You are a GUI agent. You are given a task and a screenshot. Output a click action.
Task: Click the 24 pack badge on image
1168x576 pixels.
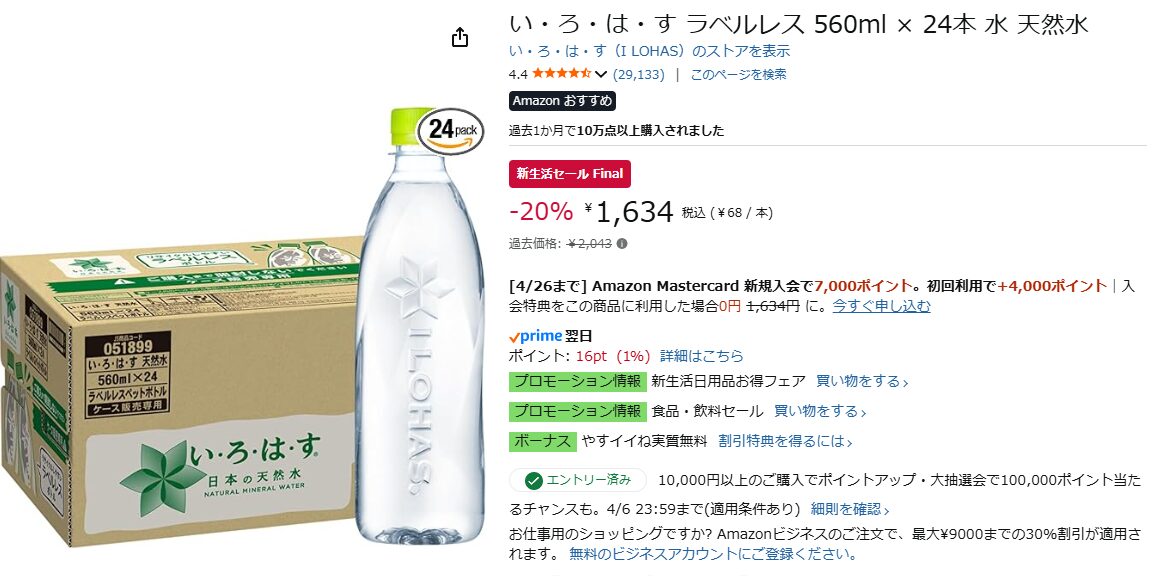(450, 131)
